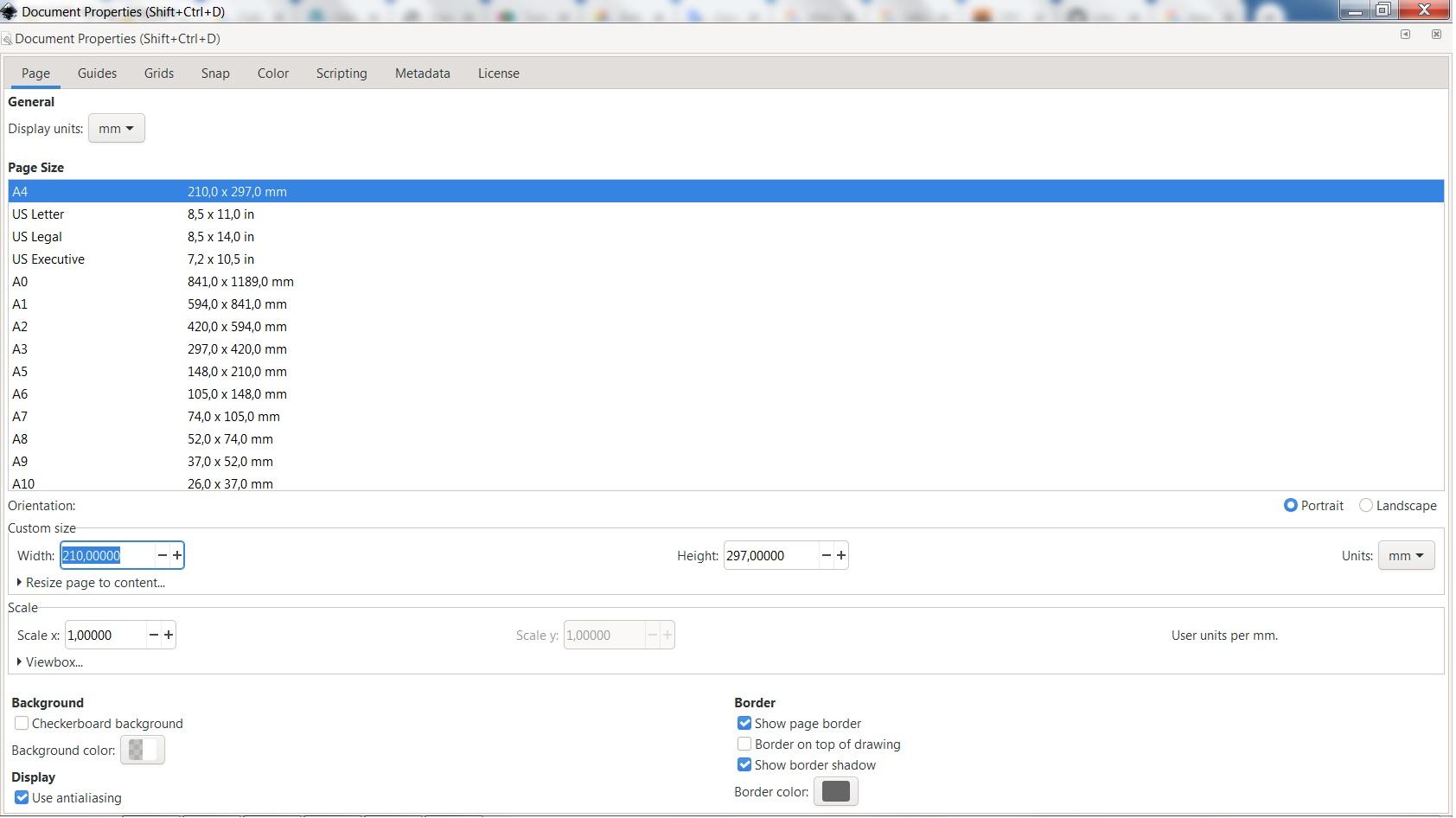
Task: Go to the Snap tab
Action: [x=215, y=73]
